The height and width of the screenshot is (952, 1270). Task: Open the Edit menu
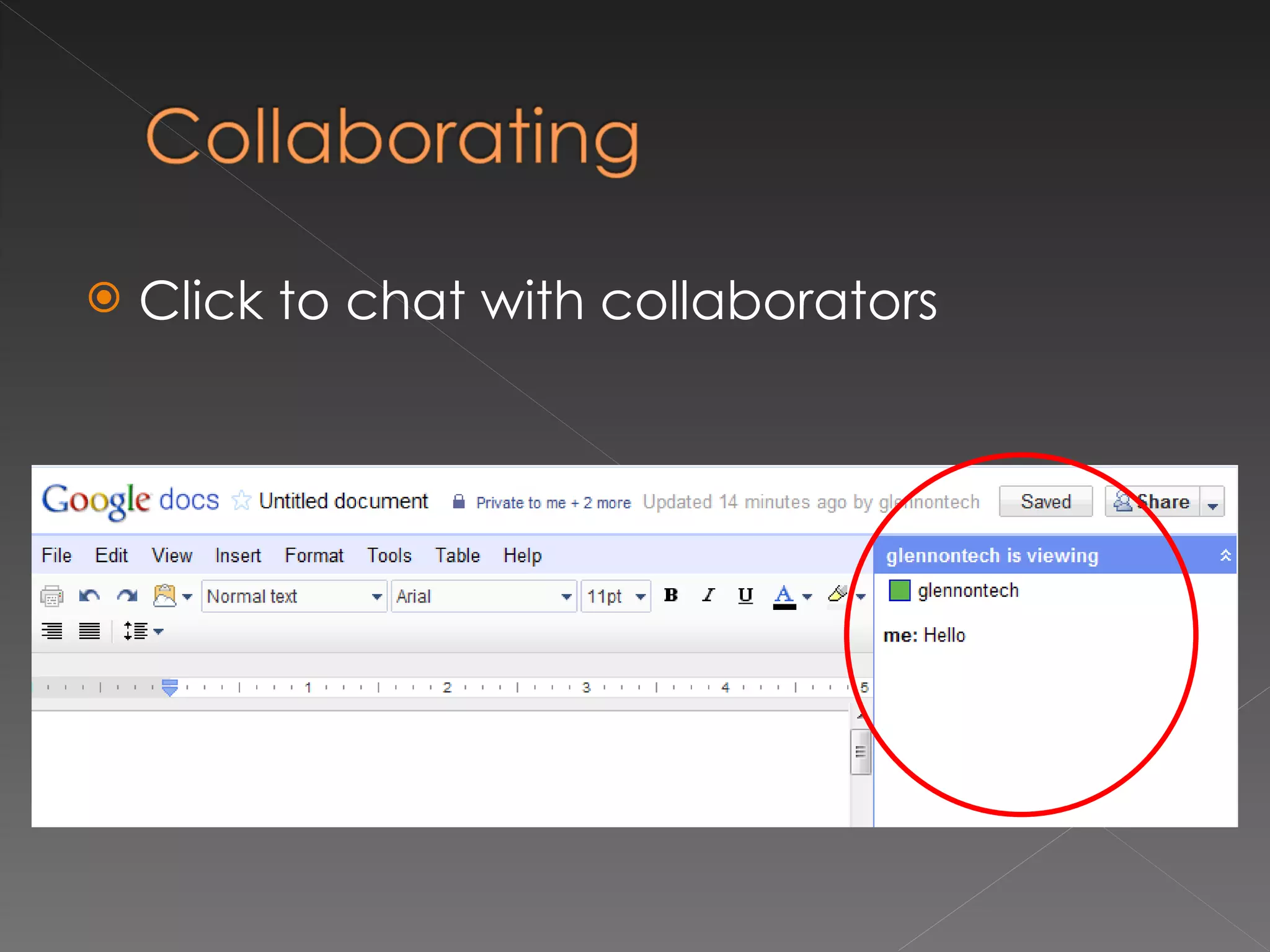[x=112, y=555]
